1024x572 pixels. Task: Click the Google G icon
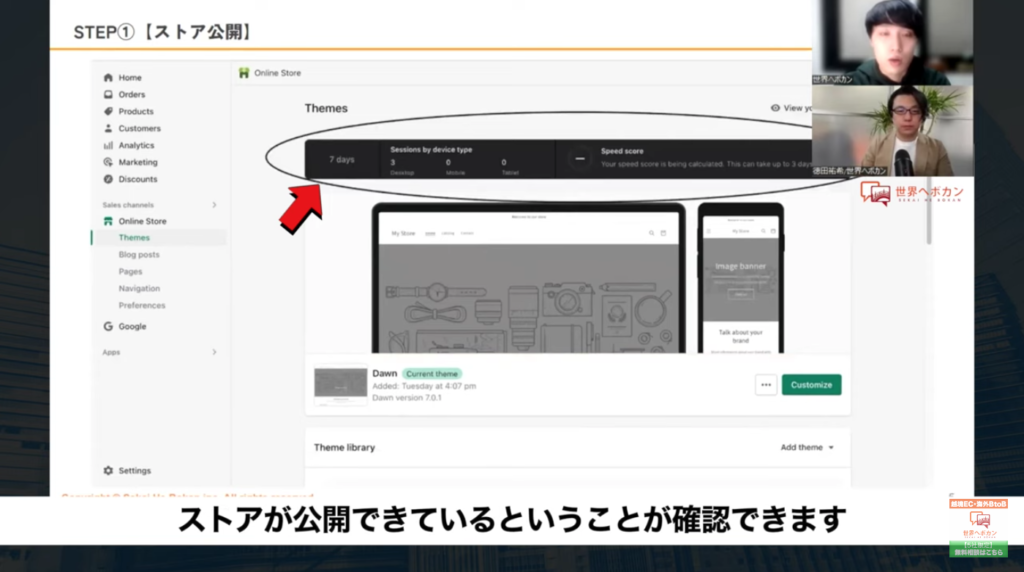tap(108, 326)
